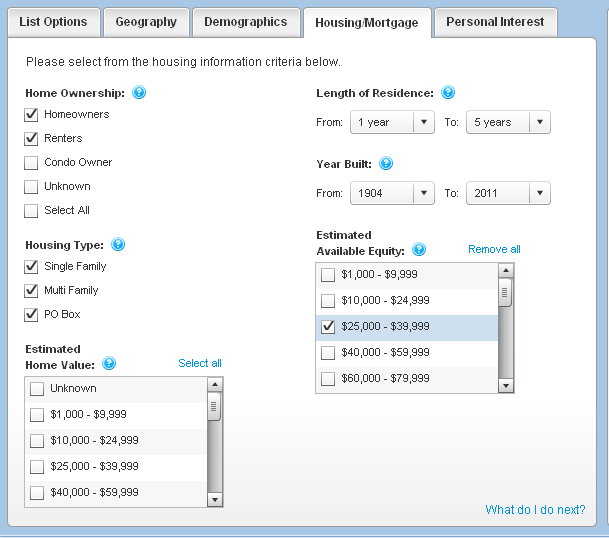Click help icon next to Home Ownership
The height and width of the screenshot is (538, 609).
139,93
